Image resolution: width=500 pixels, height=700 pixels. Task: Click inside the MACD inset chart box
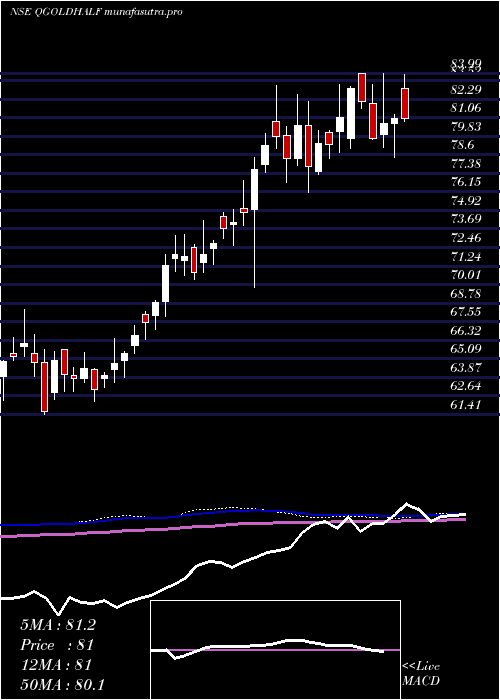(x=275, y=650)
